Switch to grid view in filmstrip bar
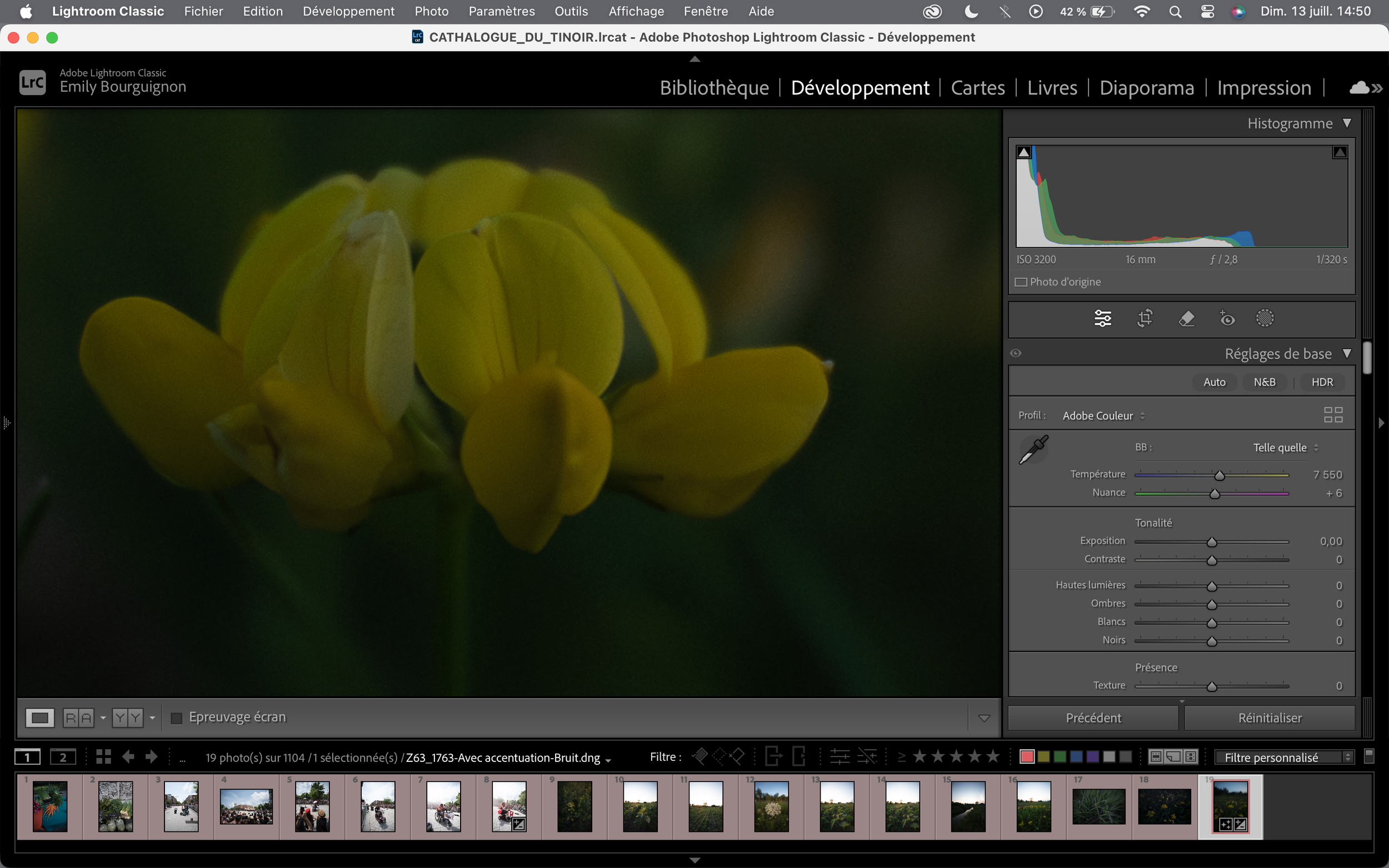Image resolution: width=1389 pixels, height=868 pixels. point(103,756)
